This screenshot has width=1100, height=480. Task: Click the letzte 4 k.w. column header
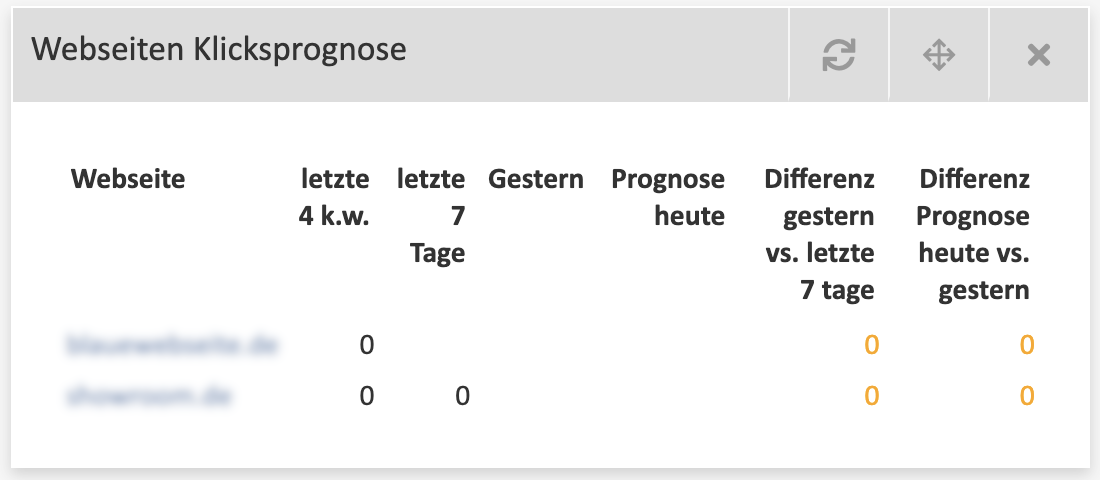tap(334, 197)
